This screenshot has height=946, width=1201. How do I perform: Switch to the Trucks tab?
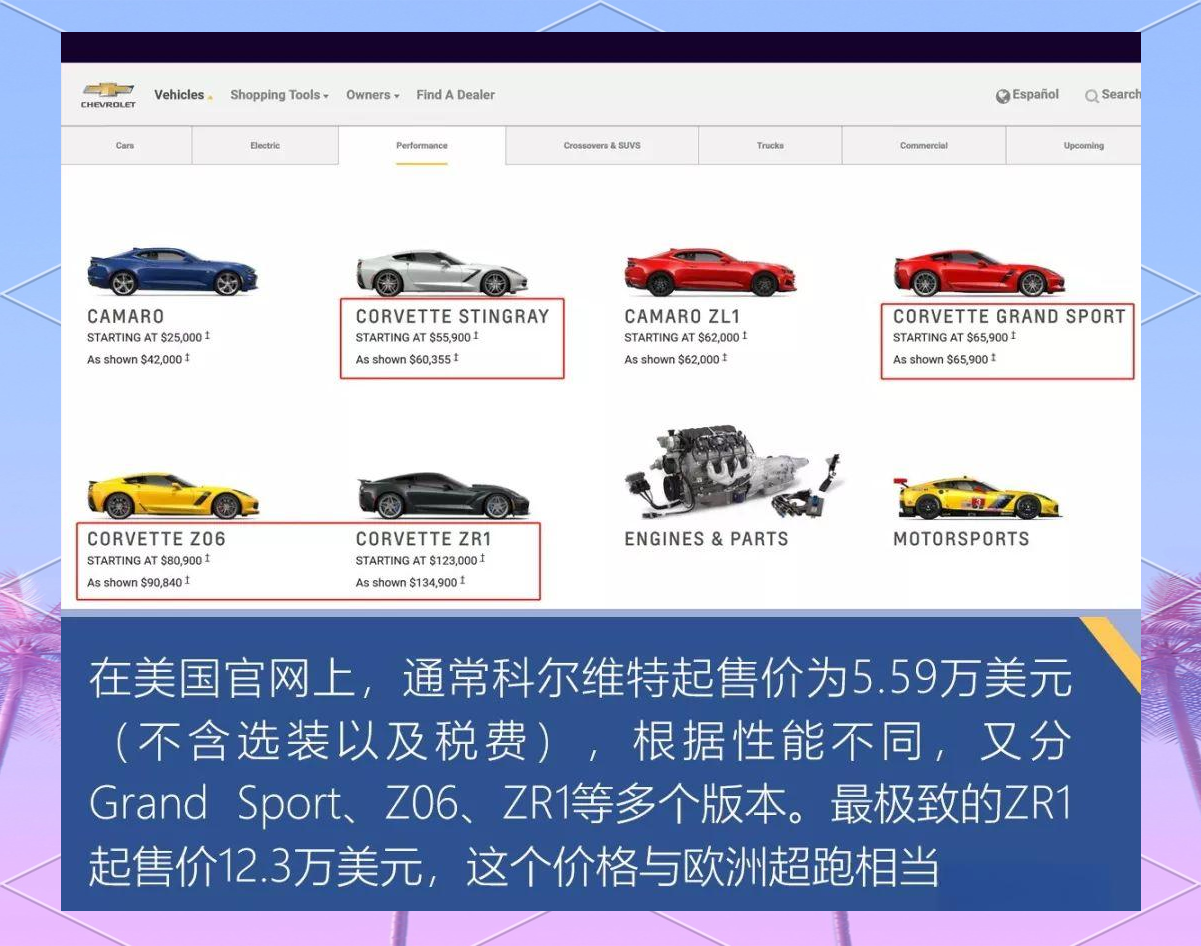[x=770, y=146]
